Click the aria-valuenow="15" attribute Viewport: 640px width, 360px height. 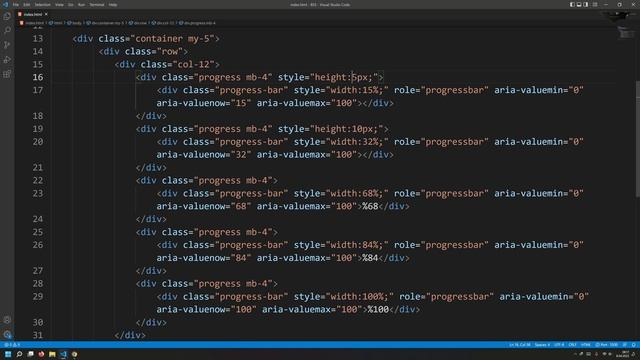(204, 103)
